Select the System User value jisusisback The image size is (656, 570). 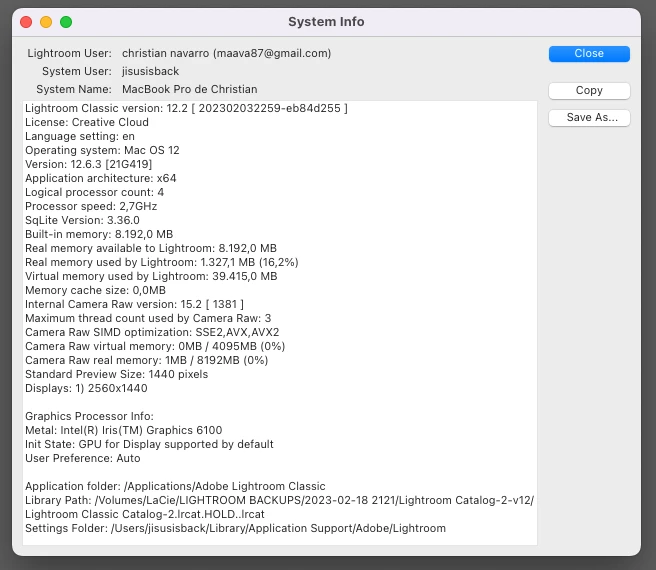(150, 72)
